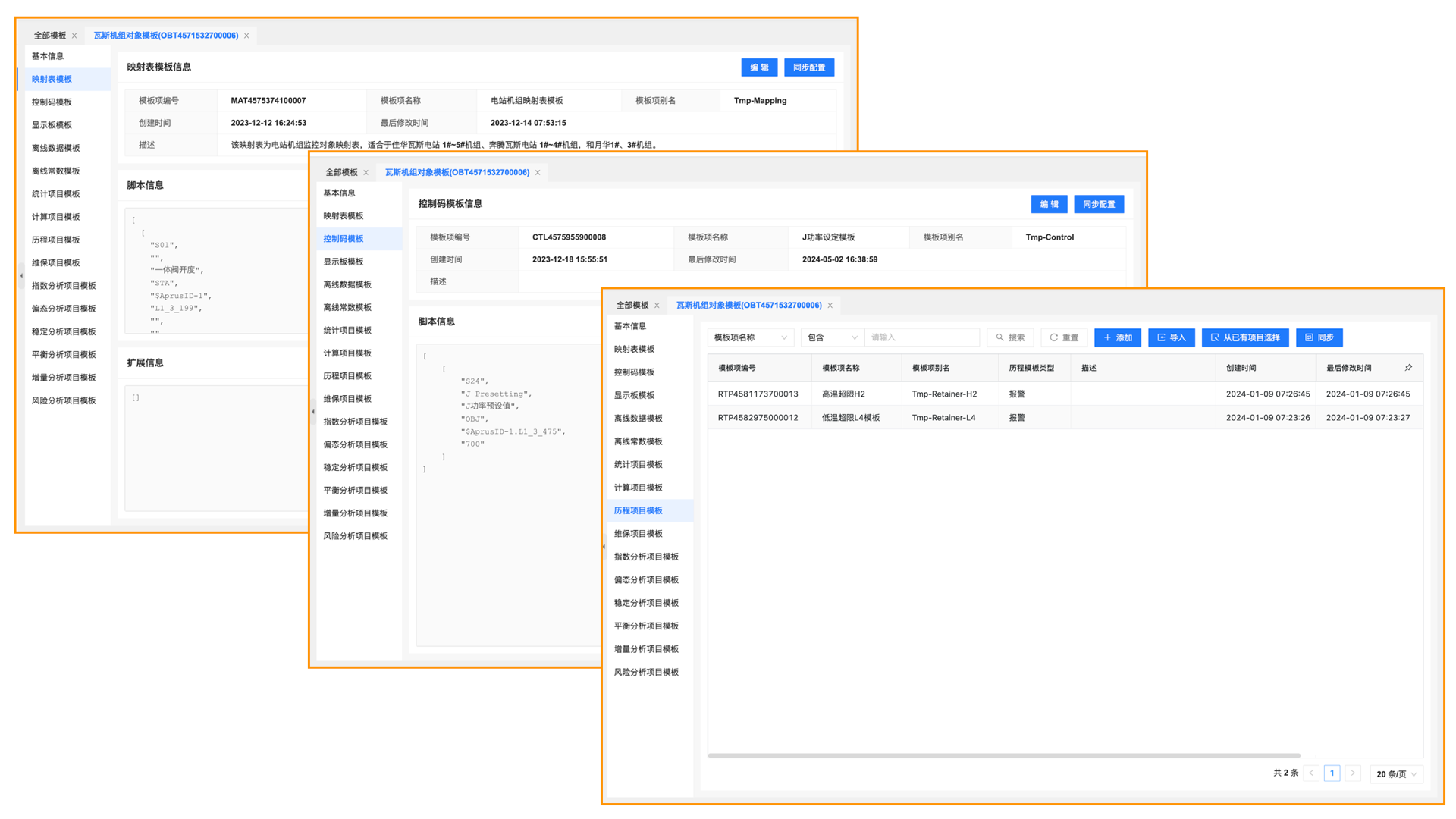The width and height of the screenshot is (1456, 819).
Task: Select 风险分析项目模板 in the front sidebar
Action: click(x=646, y=673)
